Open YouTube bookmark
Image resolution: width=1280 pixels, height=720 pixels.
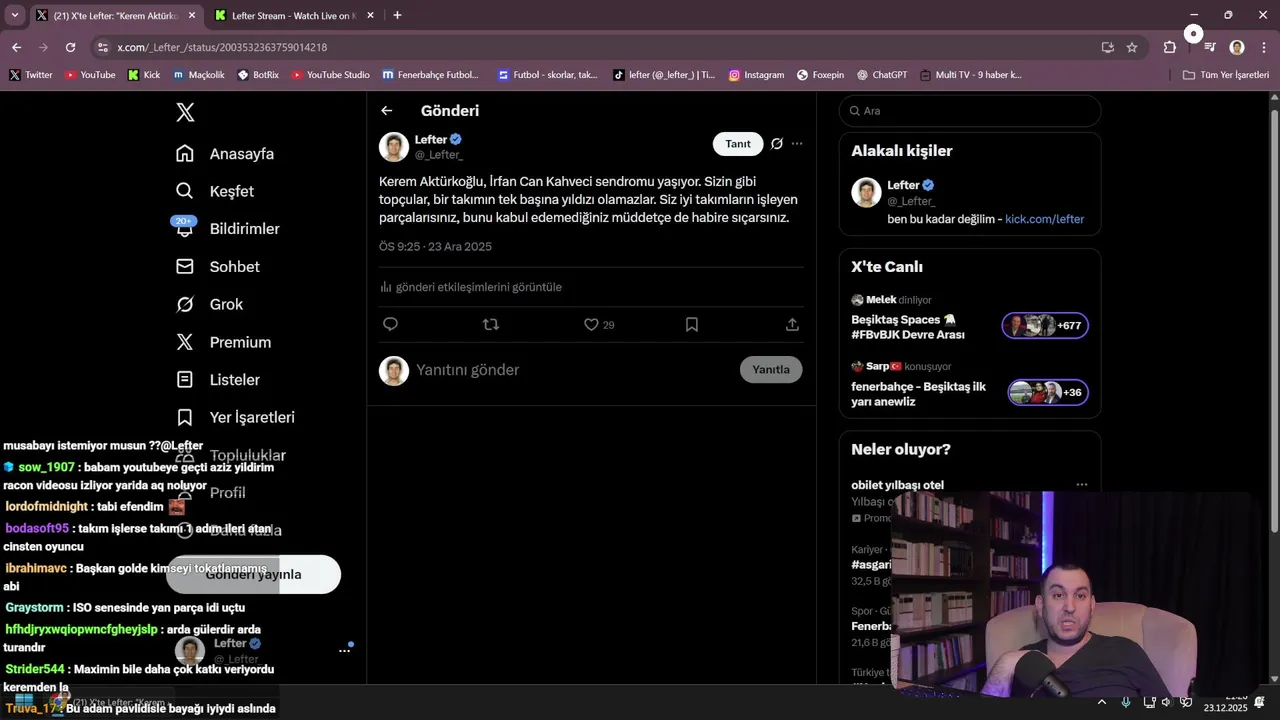pos(90,75)
